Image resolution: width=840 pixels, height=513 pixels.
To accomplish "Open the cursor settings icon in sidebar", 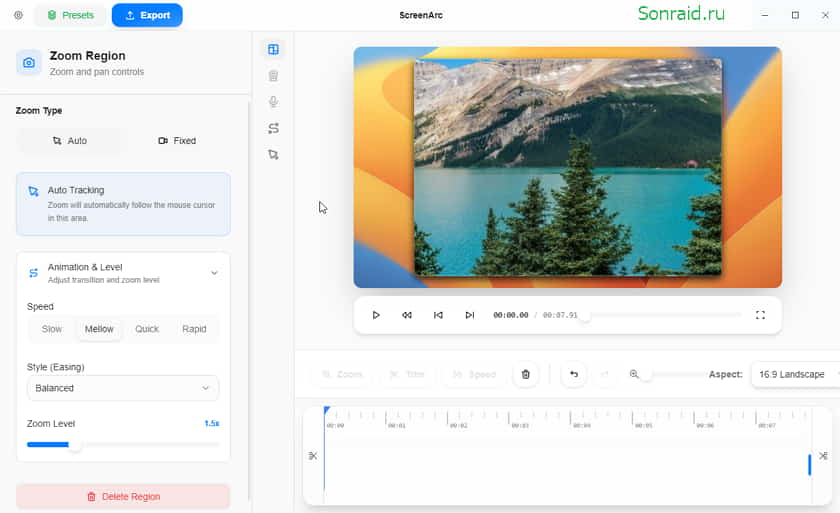I will tap(273, 155).
